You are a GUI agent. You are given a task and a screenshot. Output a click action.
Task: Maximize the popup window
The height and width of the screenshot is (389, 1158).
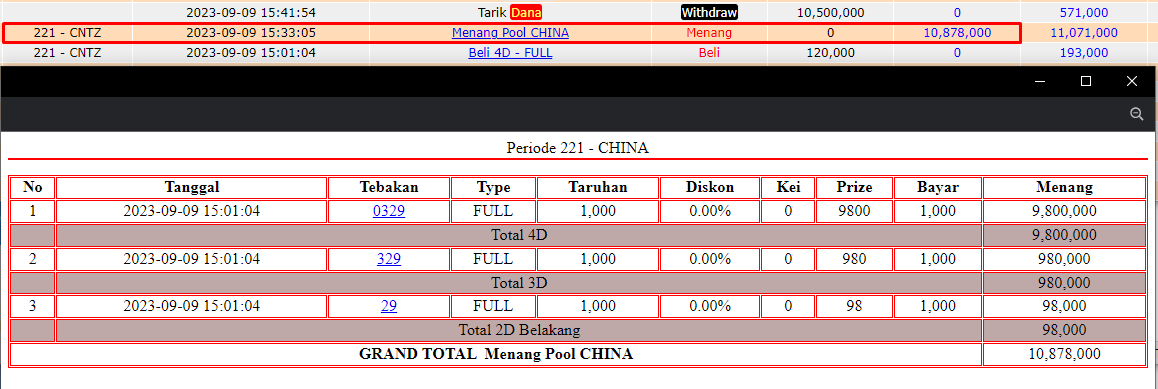1086,81
